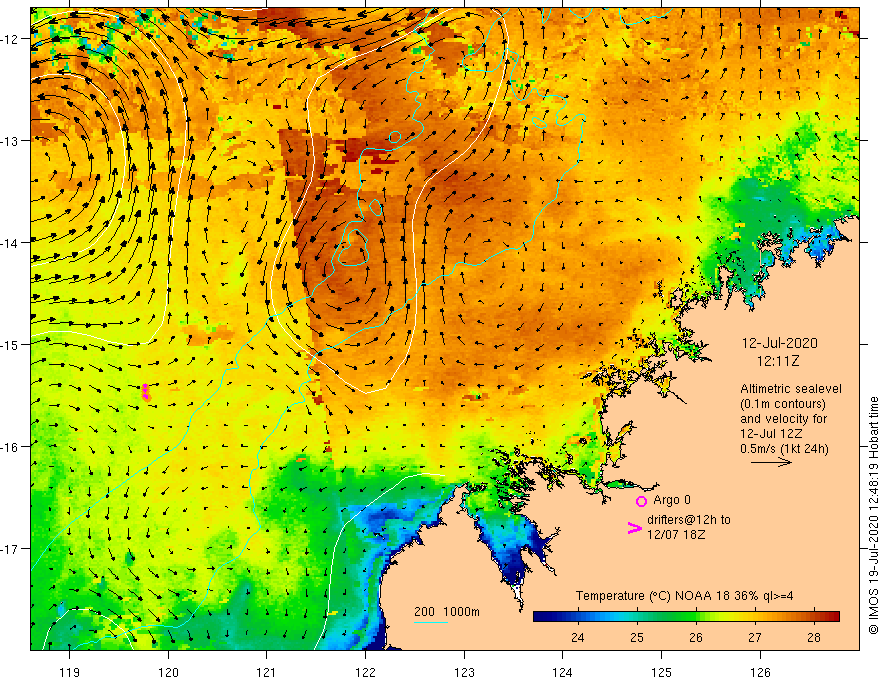Viewport: 880px width, 680px height.
Task: Click the 0.5m/s (1kt 24h) text
Action: click(x=784, y=449)
